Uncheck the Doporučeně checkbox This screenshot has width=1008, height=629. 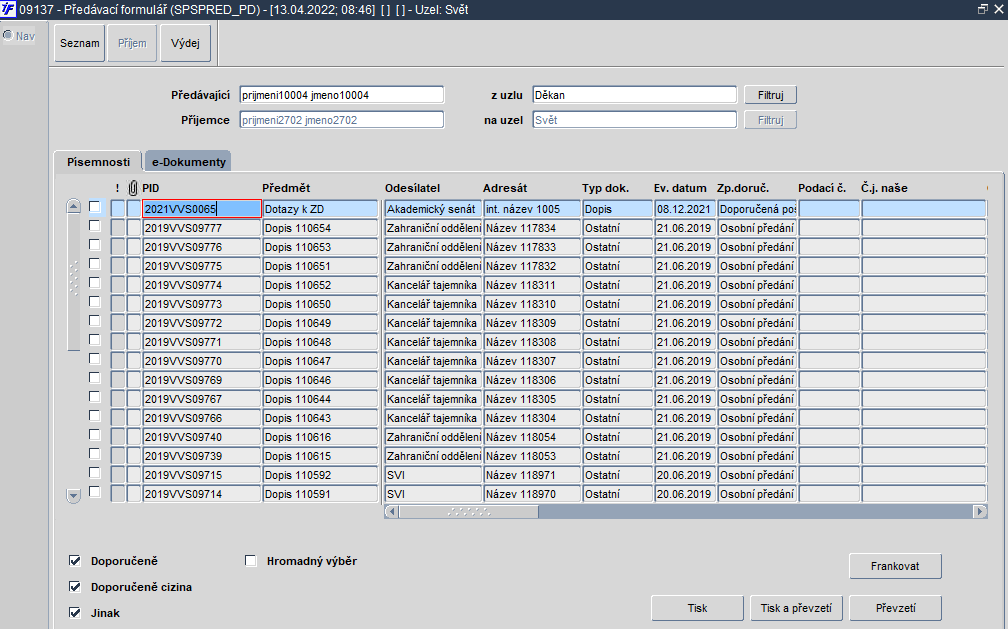click(75, 561)
